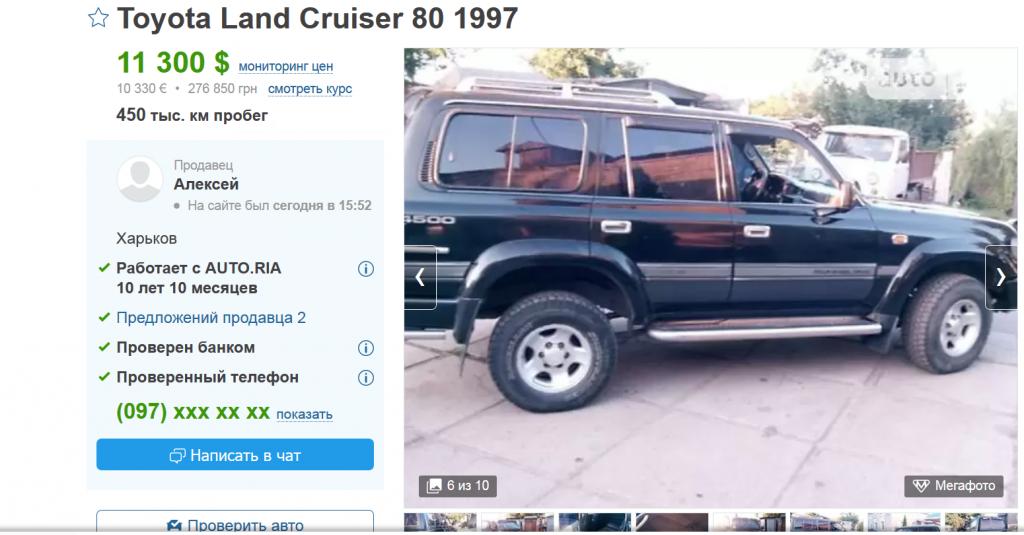
Task: Add listing to favorites with star icon
Action: 98,18
